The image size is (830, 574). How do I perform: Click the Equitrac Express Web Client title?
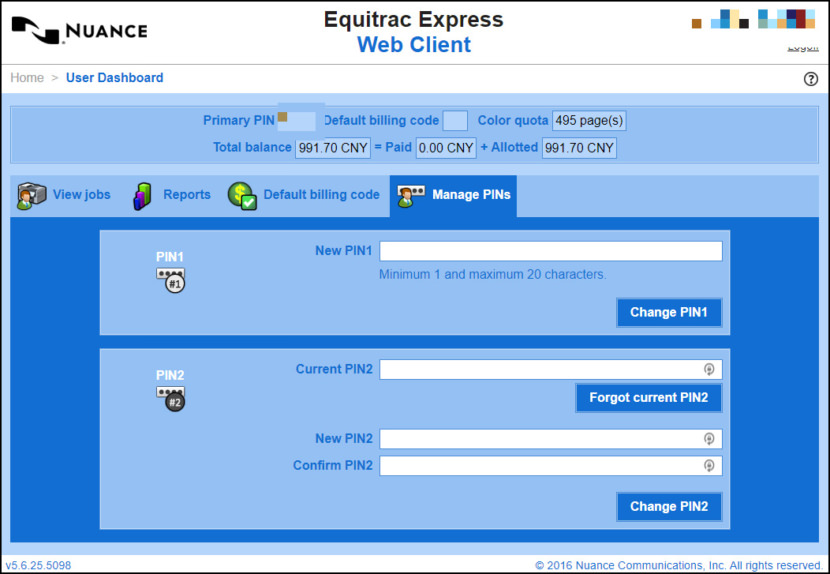point(413,32)
